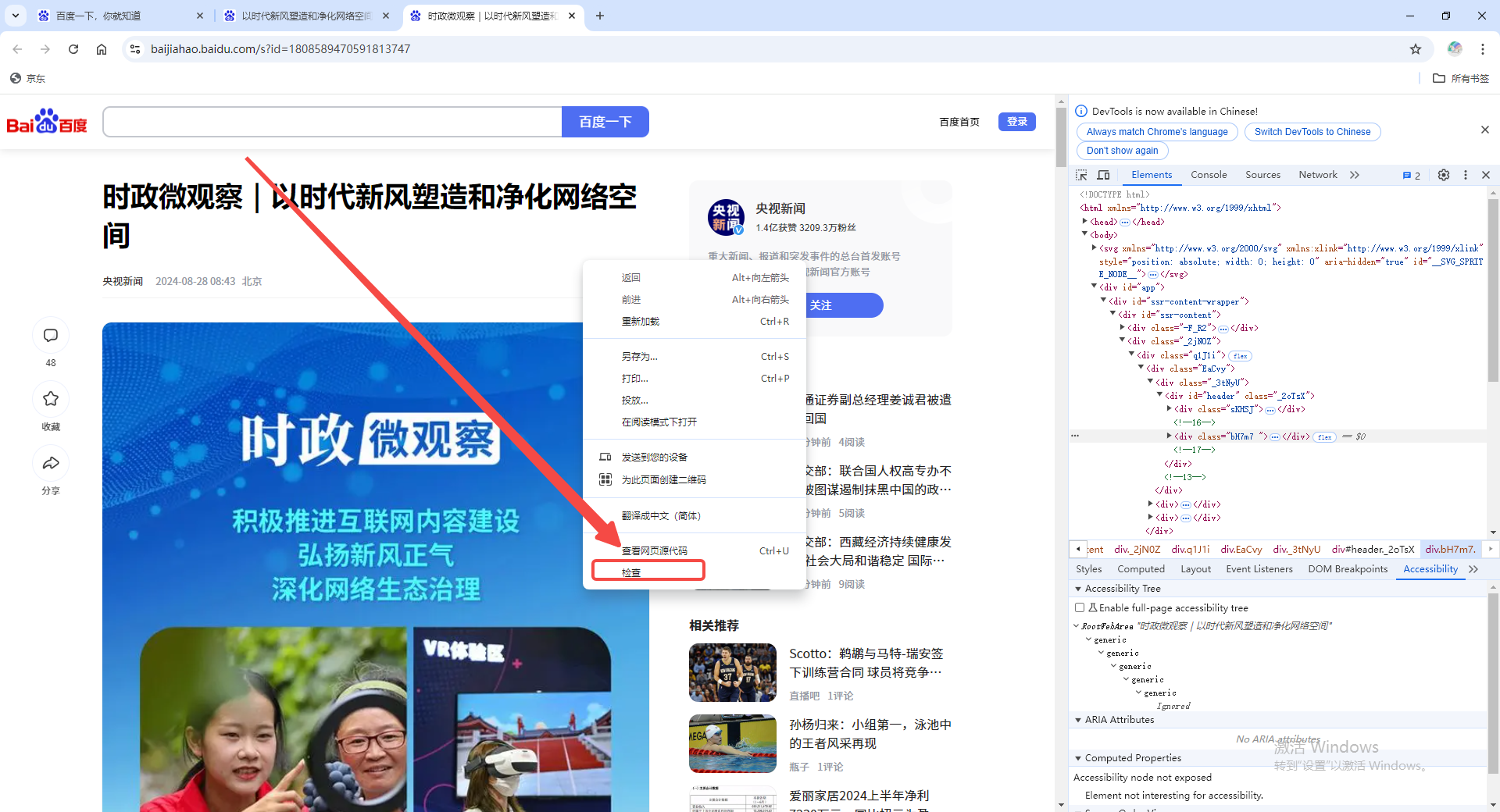This screenshot has height=812, width=1500.
Task: Open the article comments icon
Action: (51, 336)
